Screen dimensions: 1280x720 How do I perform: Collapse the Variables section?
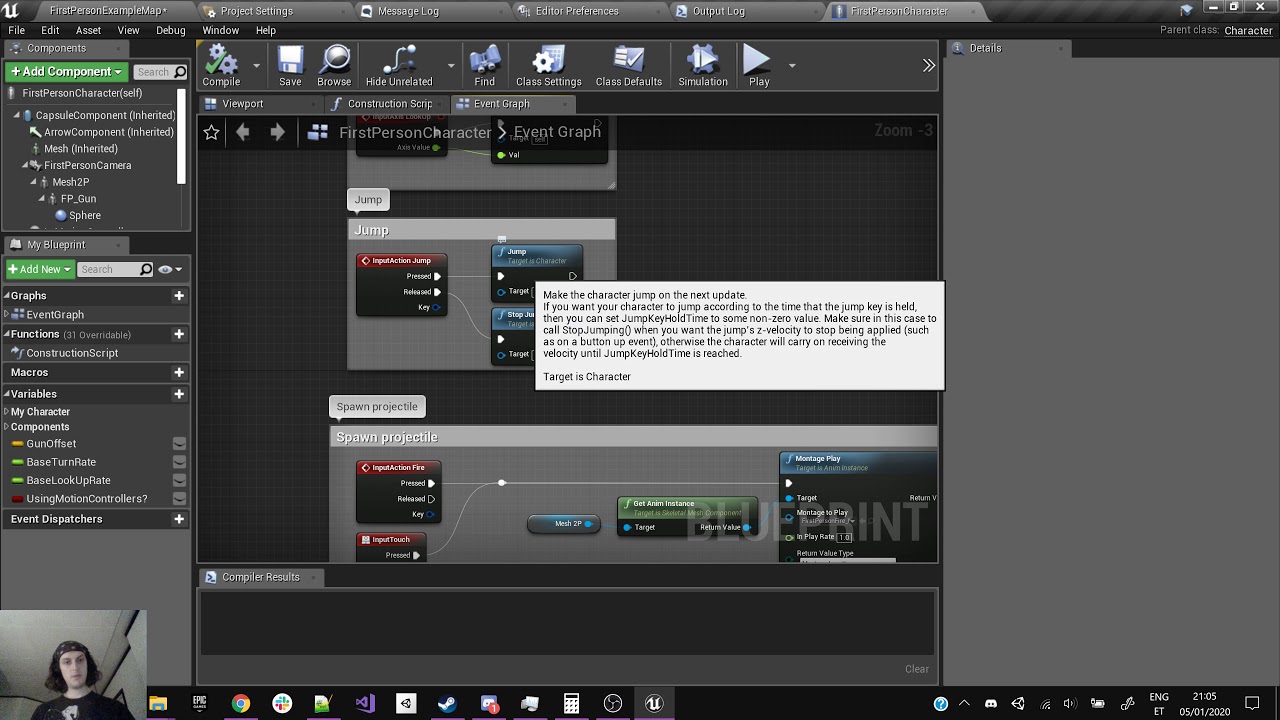(6, 394)
